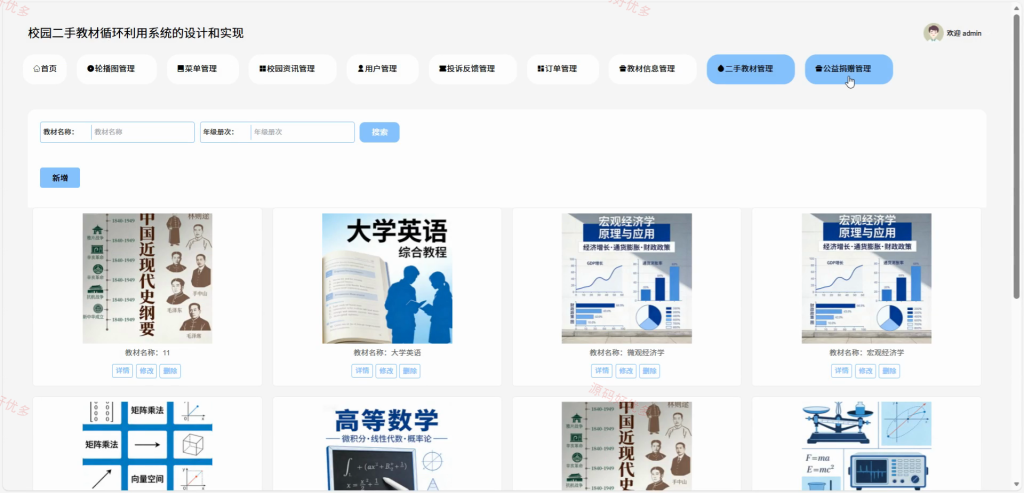1024x493 pixels.
Task: Click 删除 on the 微观经济学 card
Action: [649, 371]
